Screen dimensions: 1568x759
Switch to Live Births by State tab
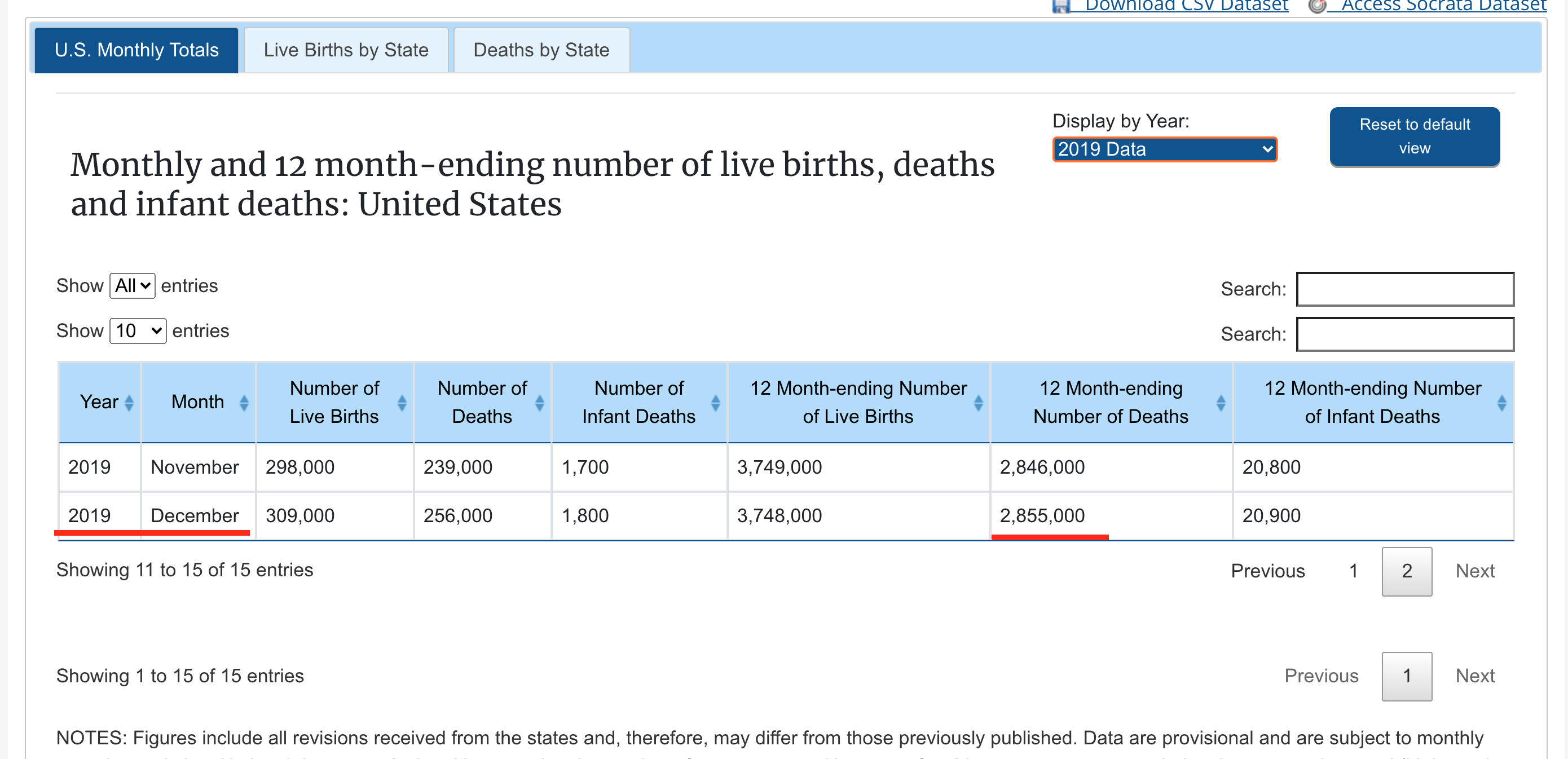click(x=346, y=50)
